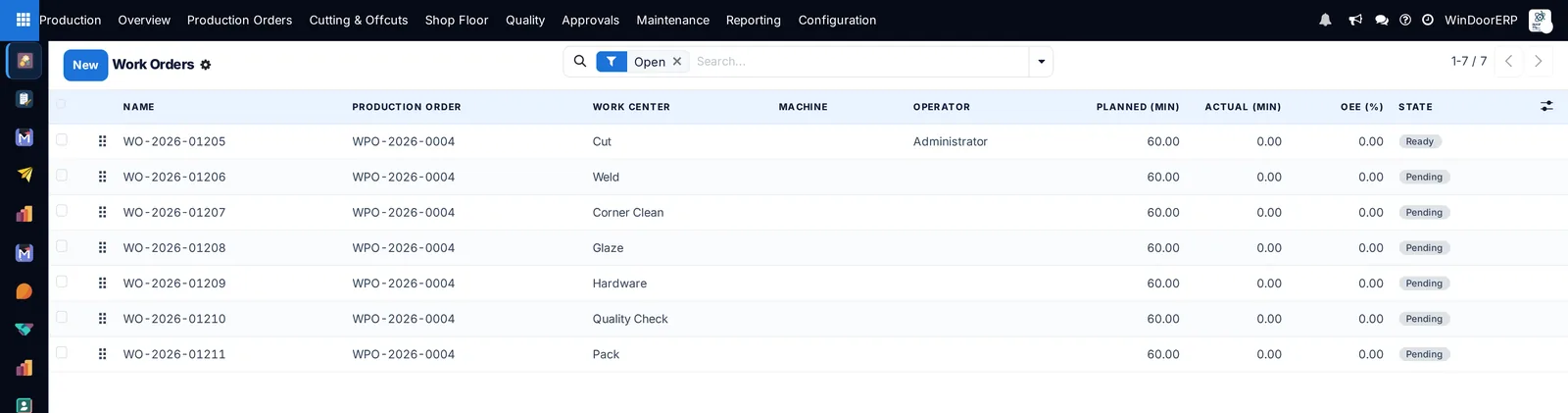Sort by the State column header
The width and height of the screenshot is (1568, 413).
coord(1415,106)
